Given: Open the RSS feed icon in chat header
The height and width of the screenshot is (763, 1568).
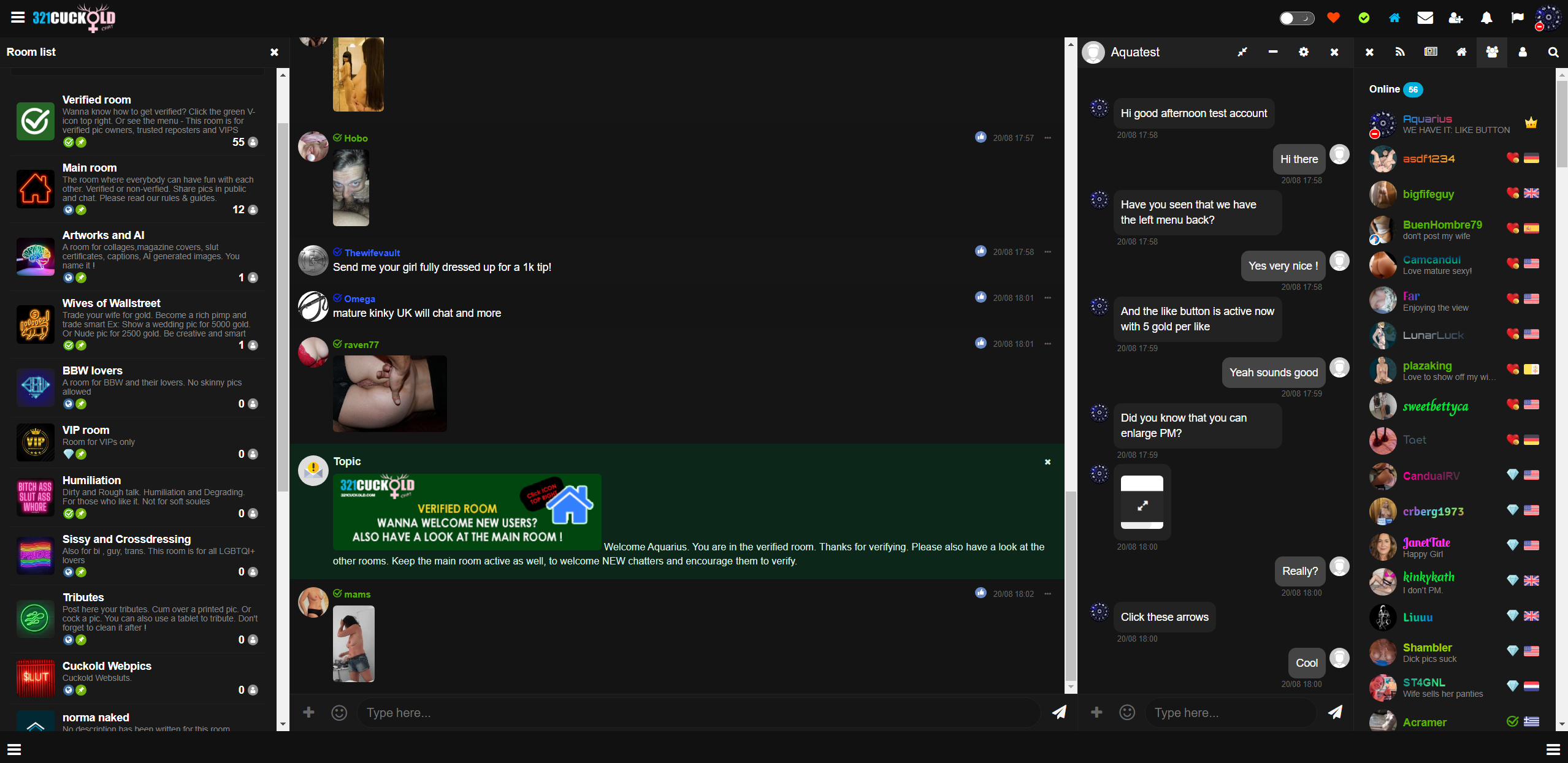Looking at the screenshot, I should click(1400, 52).
